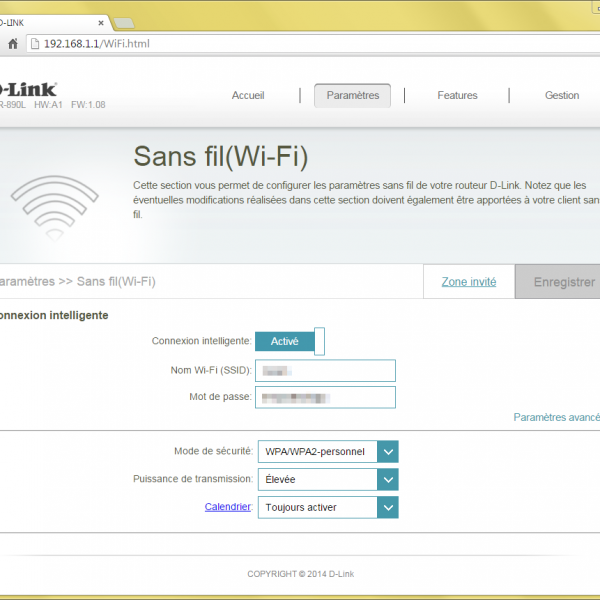Click the D-Link logo
600x600 pixels.
tap(28, 89)
